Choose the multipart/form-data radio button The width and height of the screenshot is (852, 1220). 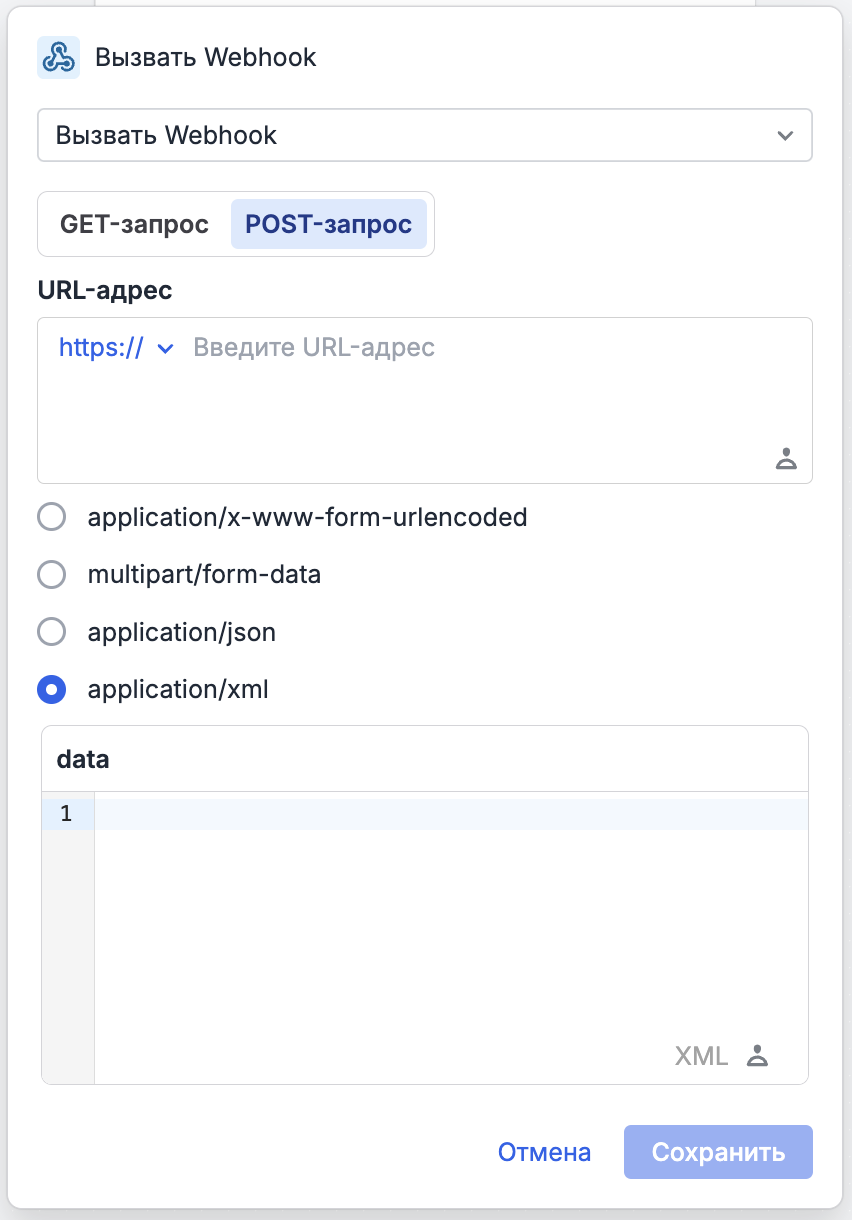click(x=51, y=575)
